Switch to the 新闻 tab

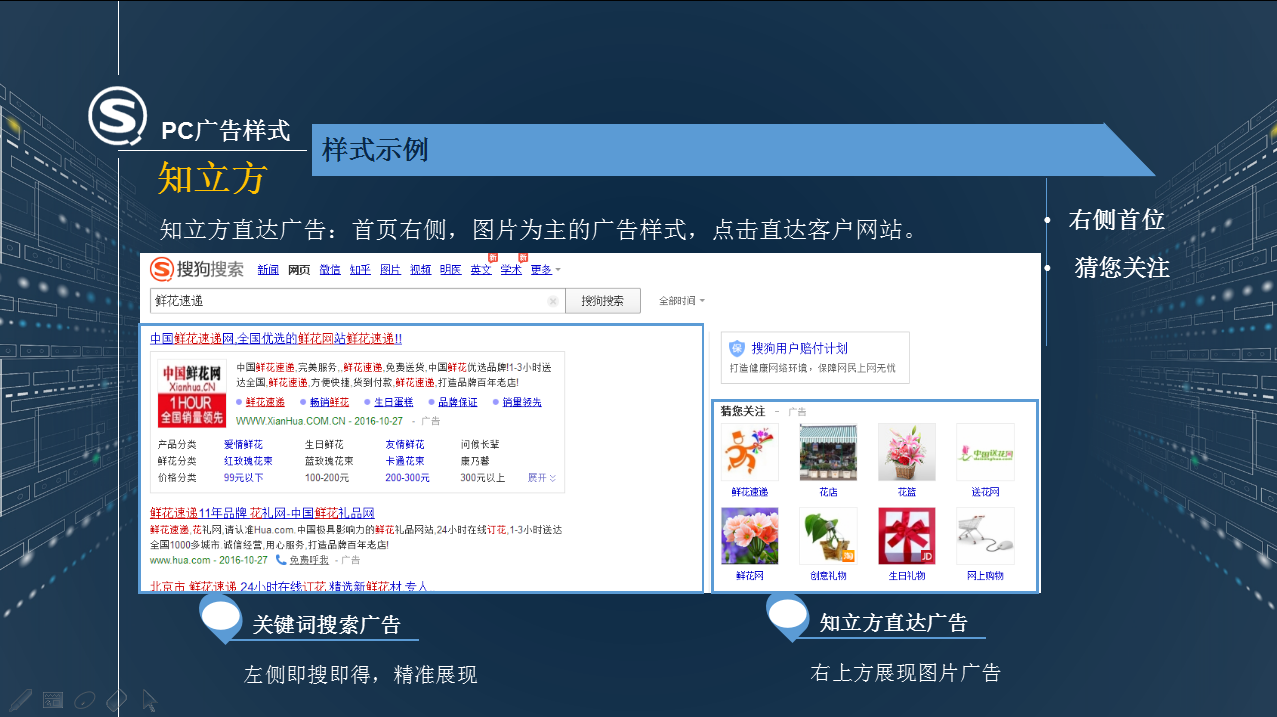[x=268, y=270]
